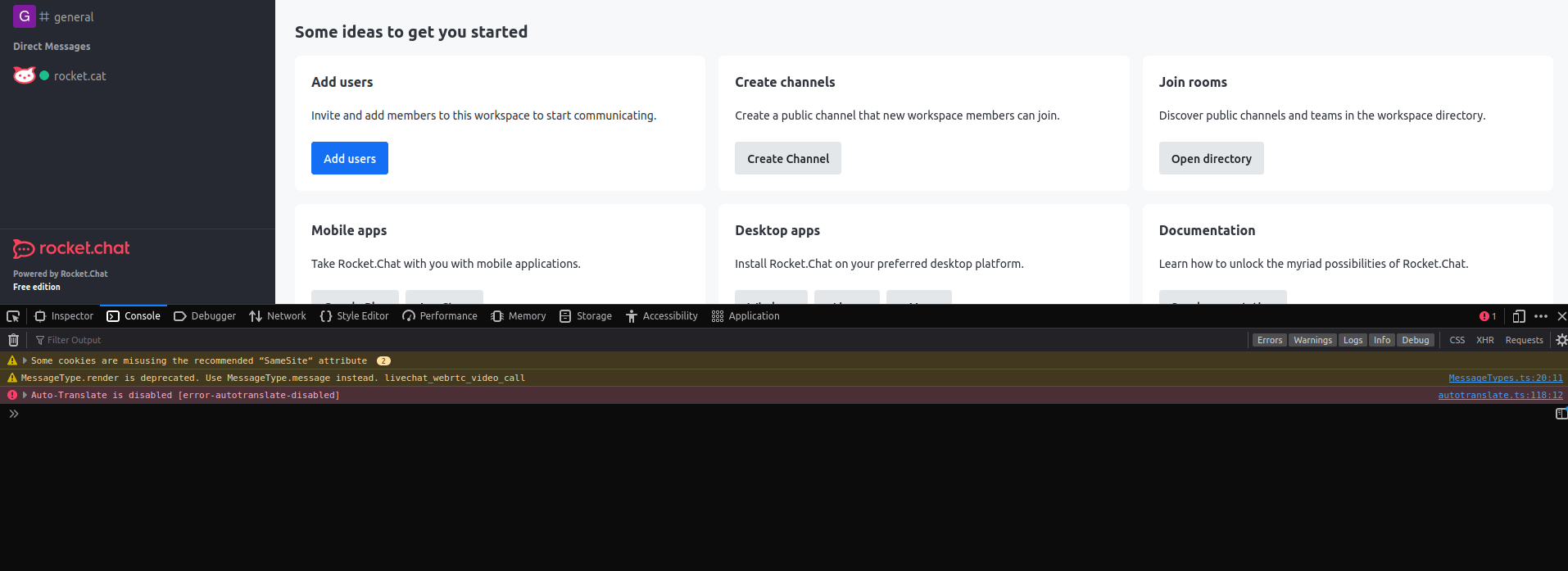Open the Memory tab

[x=519, y=316]
